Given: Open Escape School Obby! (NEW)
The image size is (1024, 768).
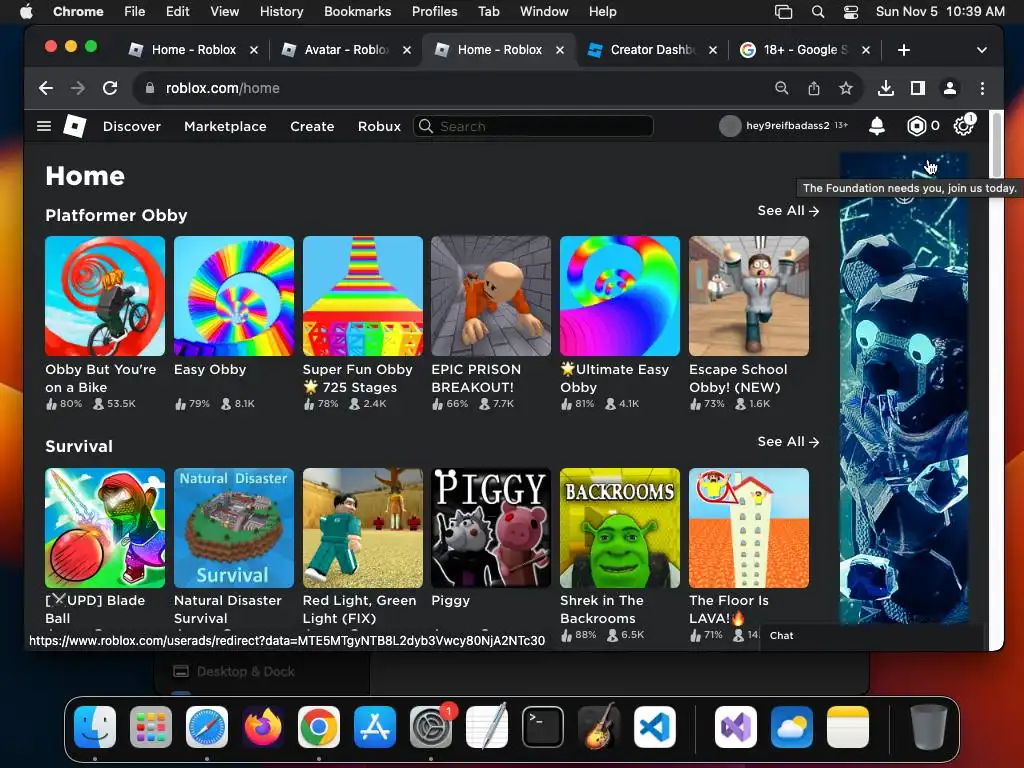Looking at the screenshot, I should click(x=749, y=296).
